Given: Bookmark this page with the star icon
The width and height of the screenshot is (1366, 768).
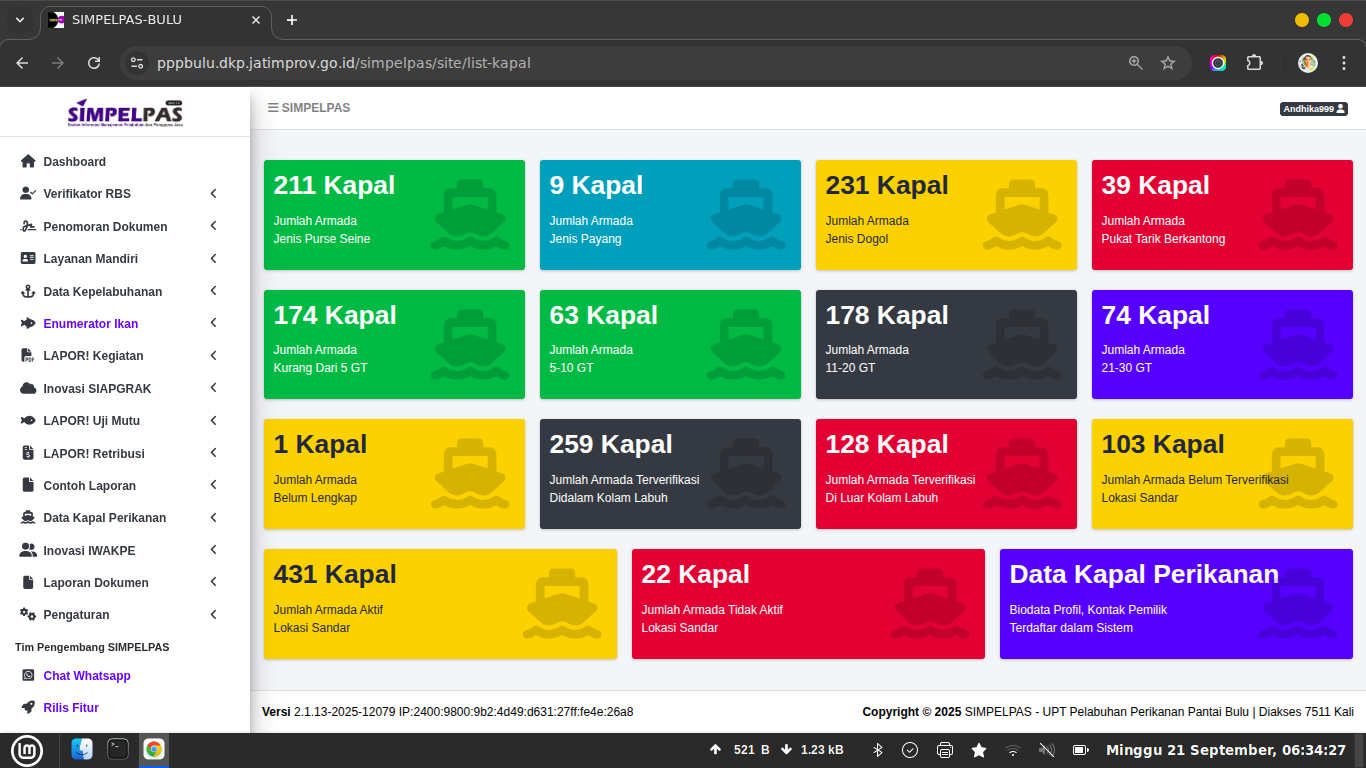Looking at the screenshot, I should coord(1167,63).
